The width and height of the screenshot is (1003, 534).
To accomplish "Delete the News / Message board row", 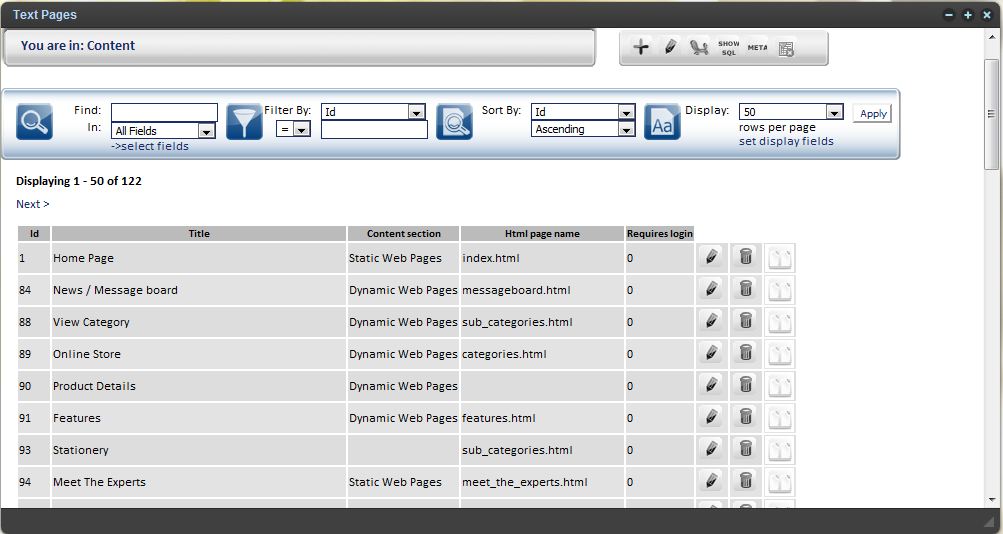I will click(745, 290).
